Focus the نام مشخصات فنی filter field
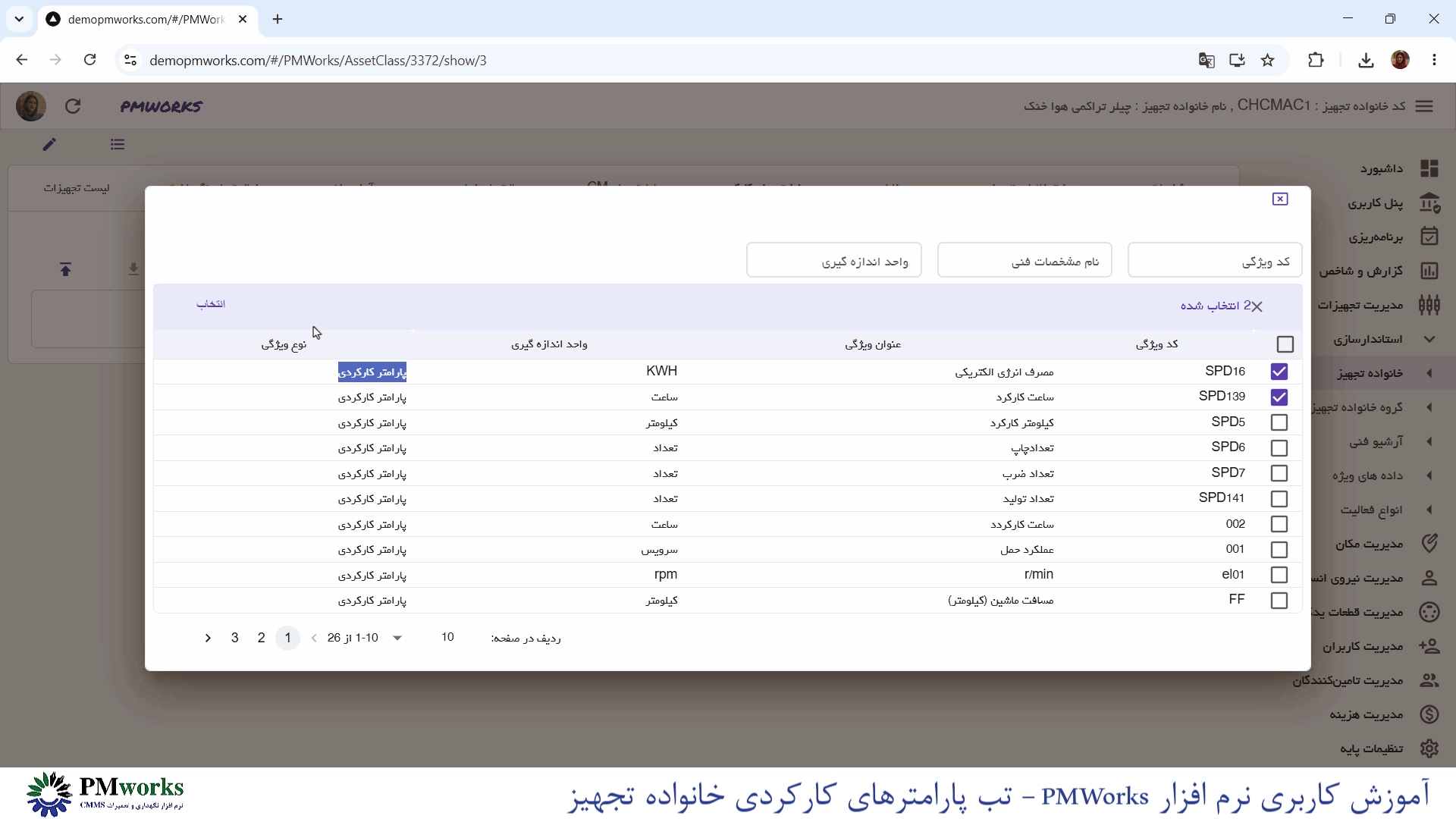Screen dimensions: 1456x819 coord(1025,261)
